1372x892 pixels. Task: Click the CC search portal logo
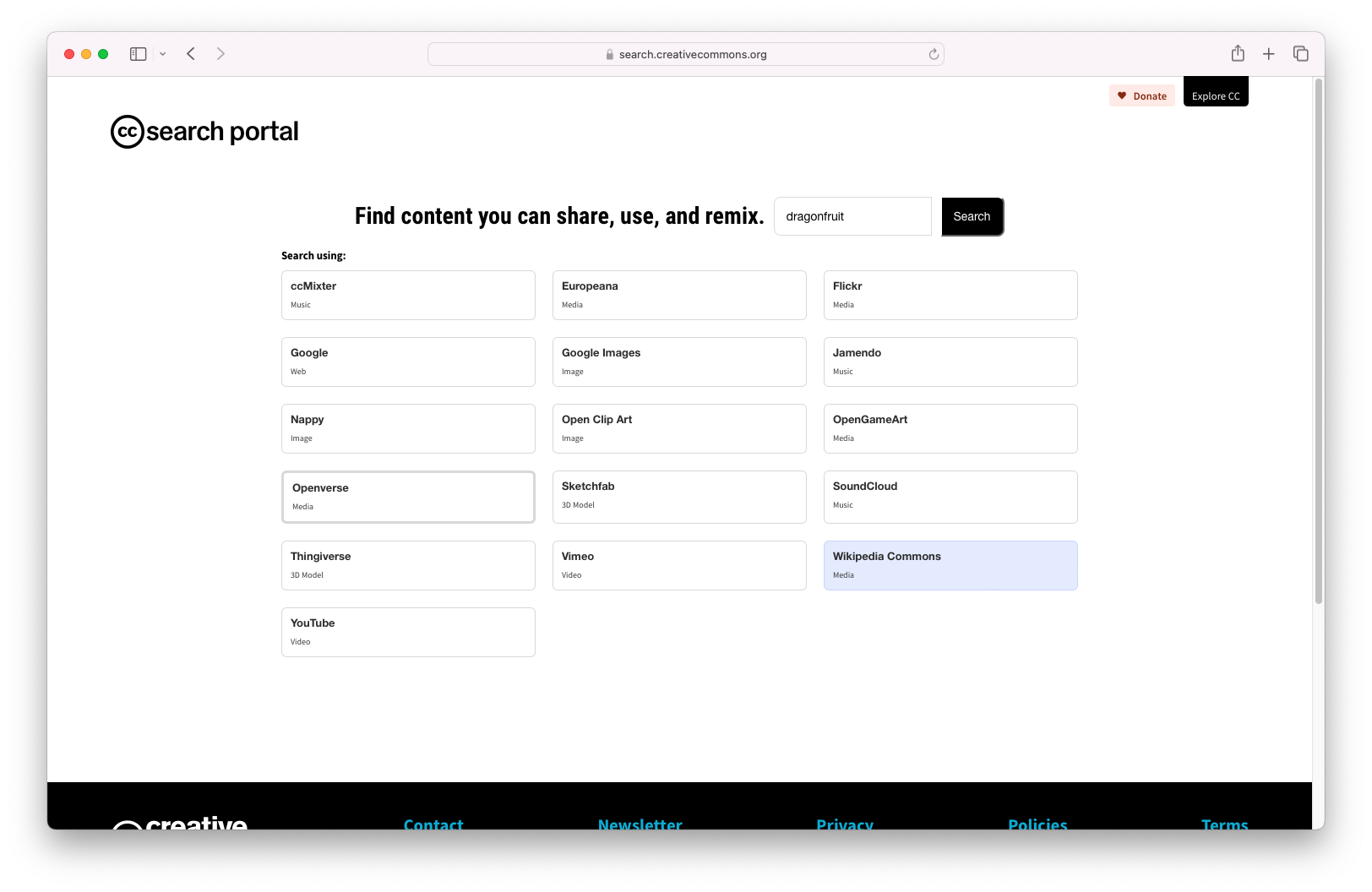(204, 132)
